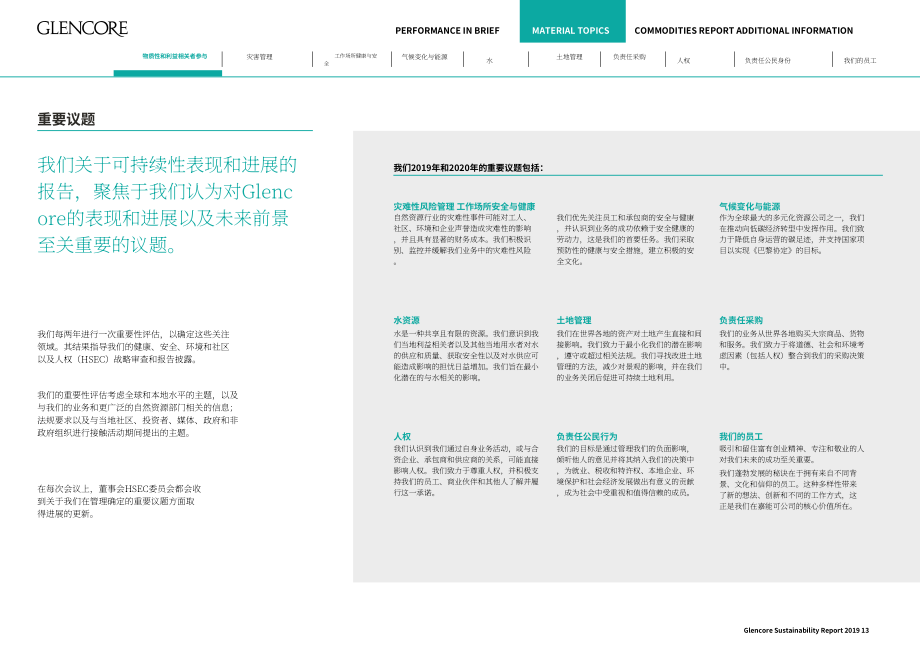Click the Glencore logo
The image size is (920, 651).
(x=82, y=28)
